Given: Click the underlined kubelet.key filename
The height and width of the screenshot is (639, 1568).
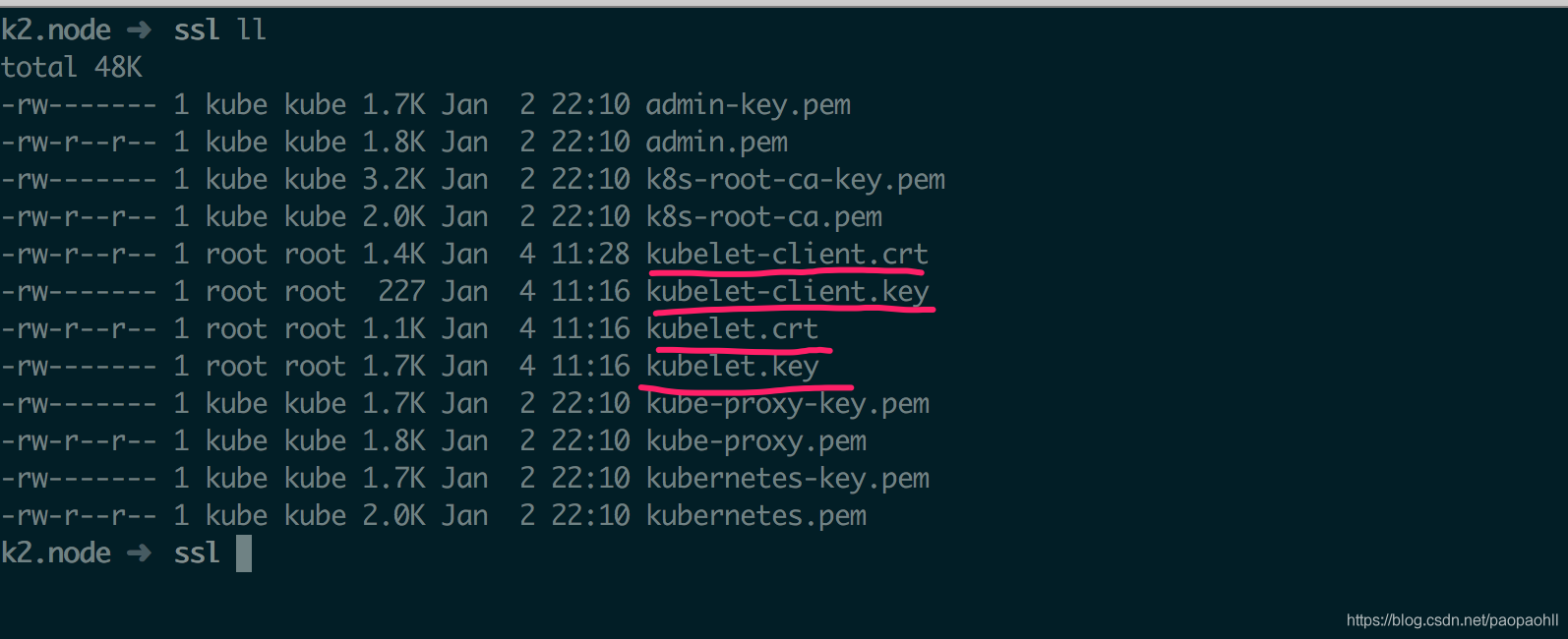Looking at the screenshot, I should tap(733, 366).
